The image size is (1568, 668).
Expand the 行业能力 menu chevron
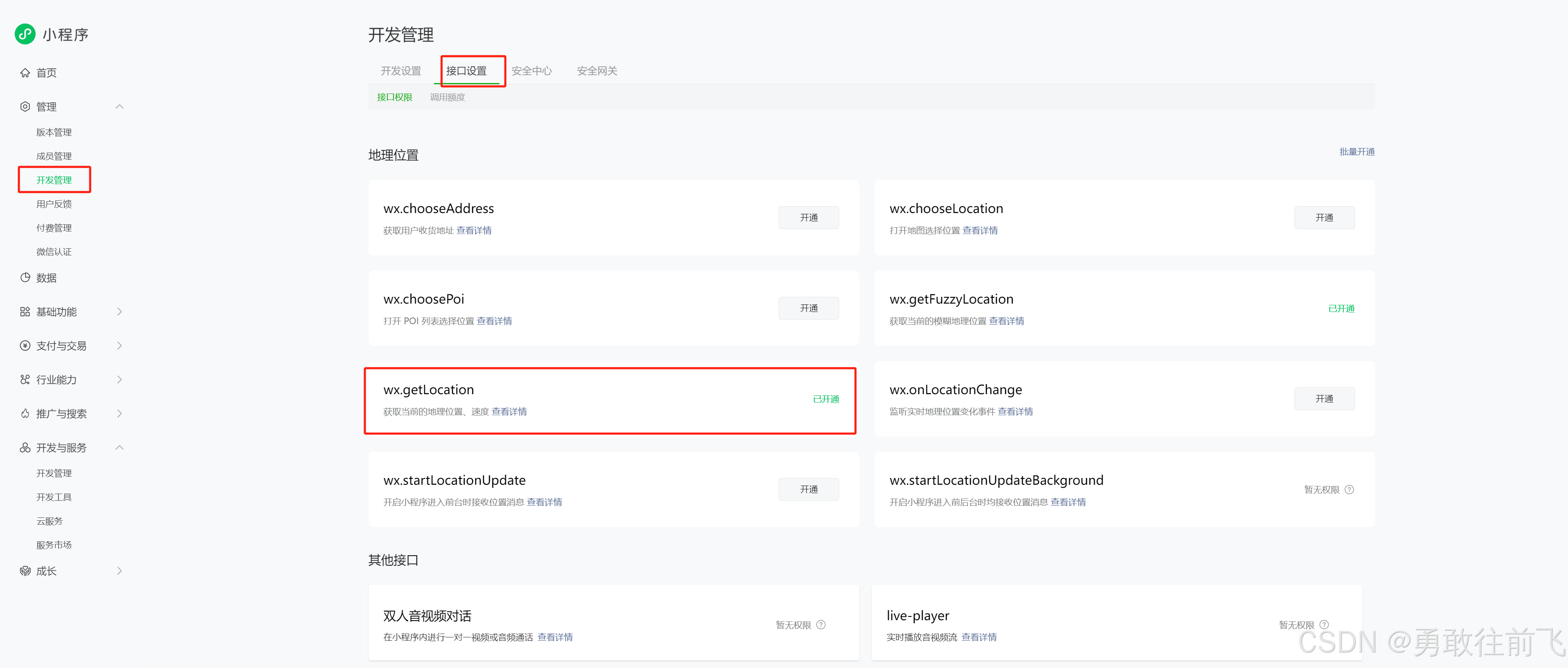[x=119, y=380]
